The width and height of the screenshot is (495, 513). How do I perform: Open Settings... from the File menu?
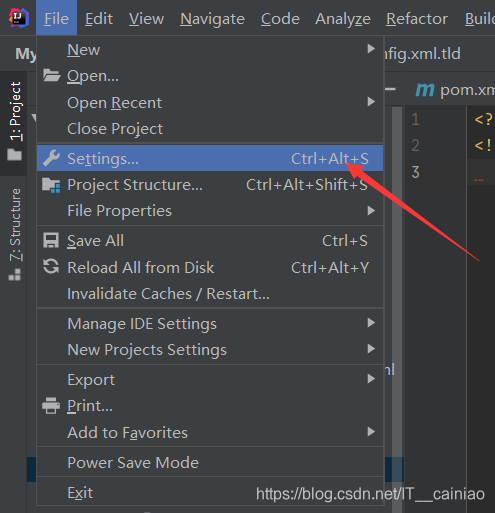pyautogui.click(x=210, y=158)
